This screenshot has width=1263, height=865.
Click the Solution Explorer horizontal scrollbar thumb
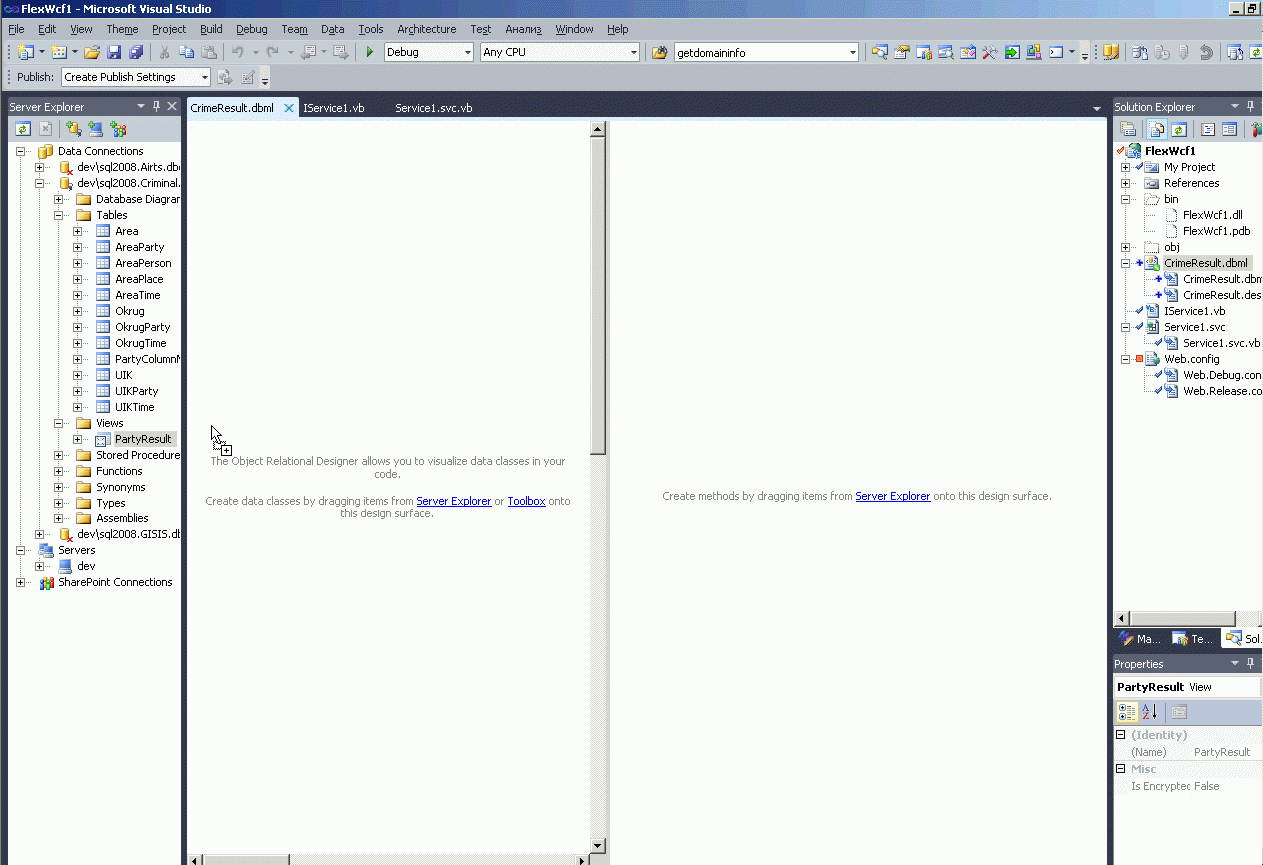[1182, 619]
